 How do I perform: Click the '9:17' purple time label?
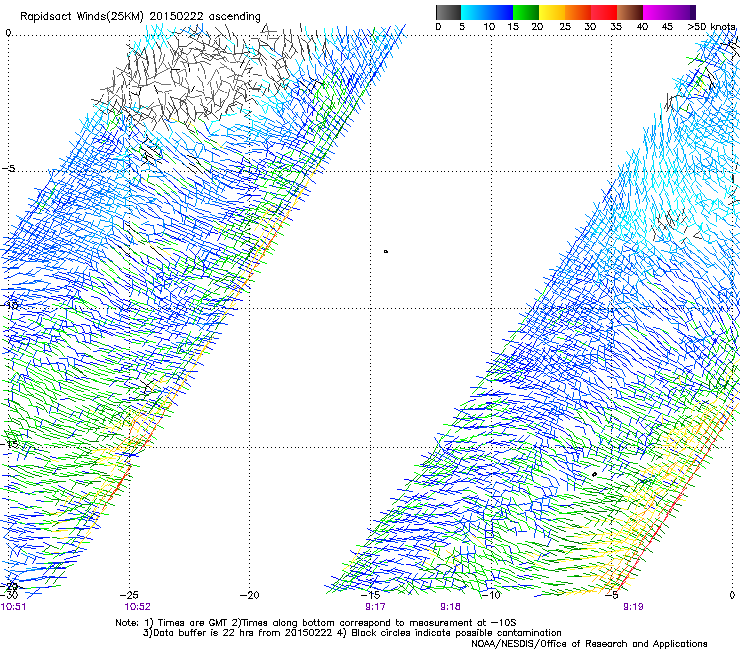click(375, 607)
